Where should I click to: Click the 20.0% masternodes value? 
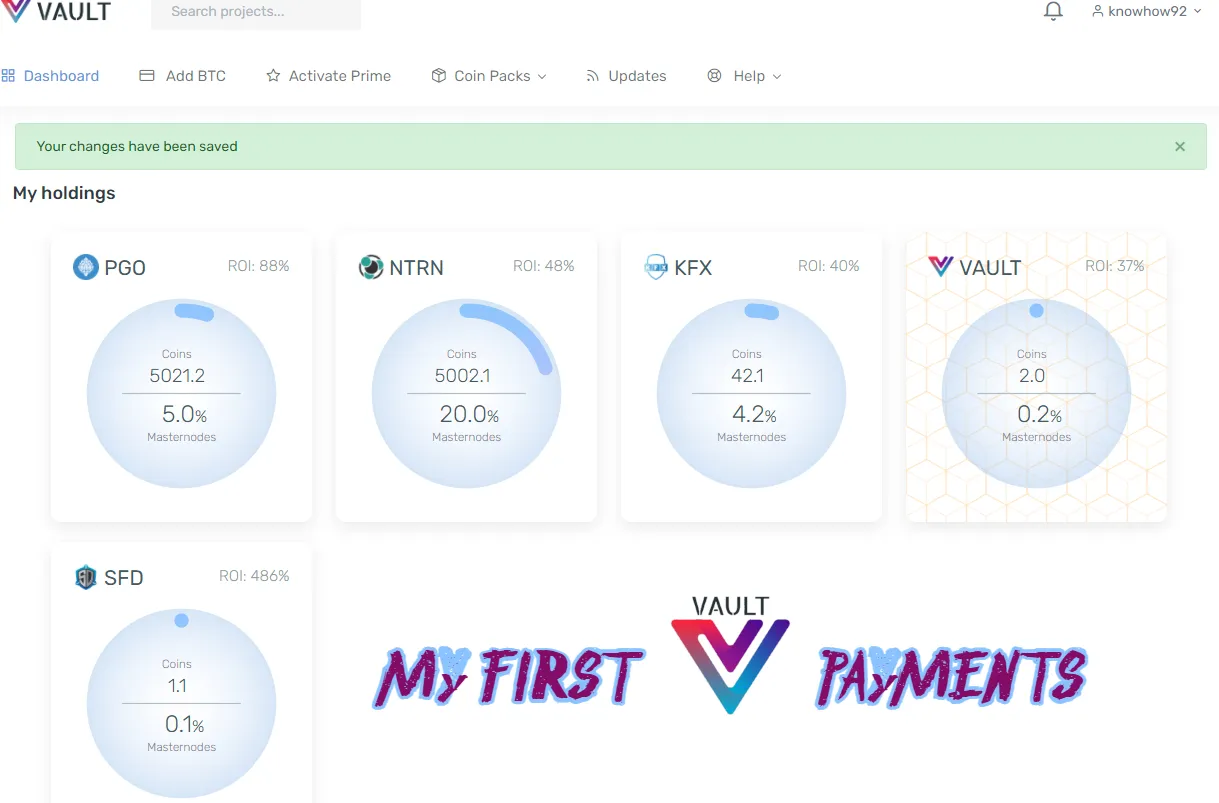(469, 414)
